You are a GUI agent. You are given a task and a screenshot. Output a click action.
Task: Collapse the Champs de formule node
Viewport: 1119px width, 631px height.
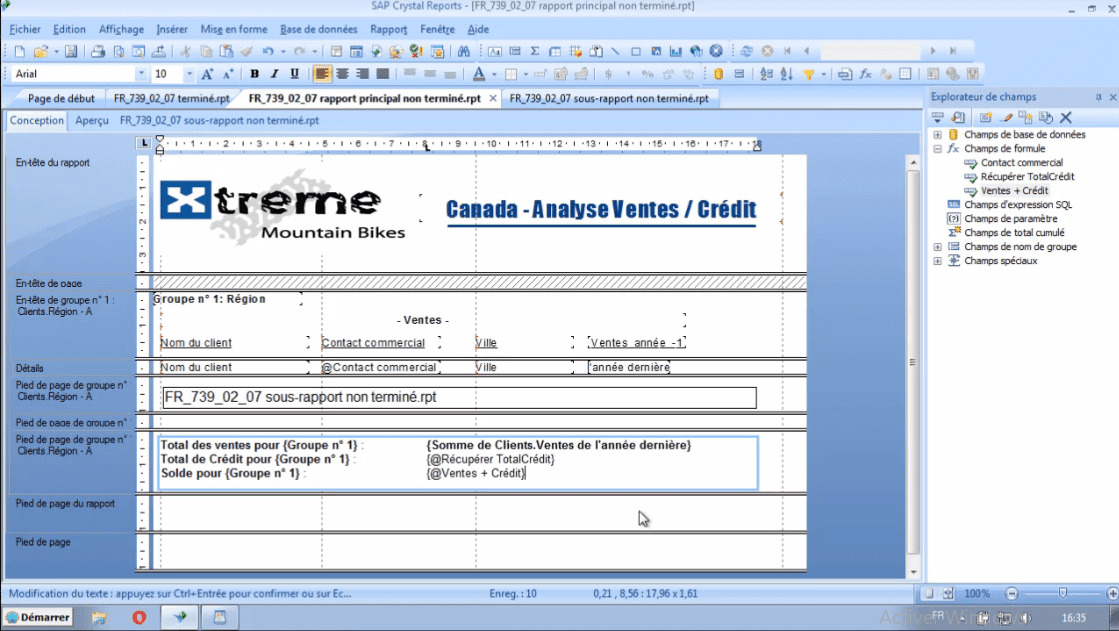pyautogui.click(x=938, y=149)
